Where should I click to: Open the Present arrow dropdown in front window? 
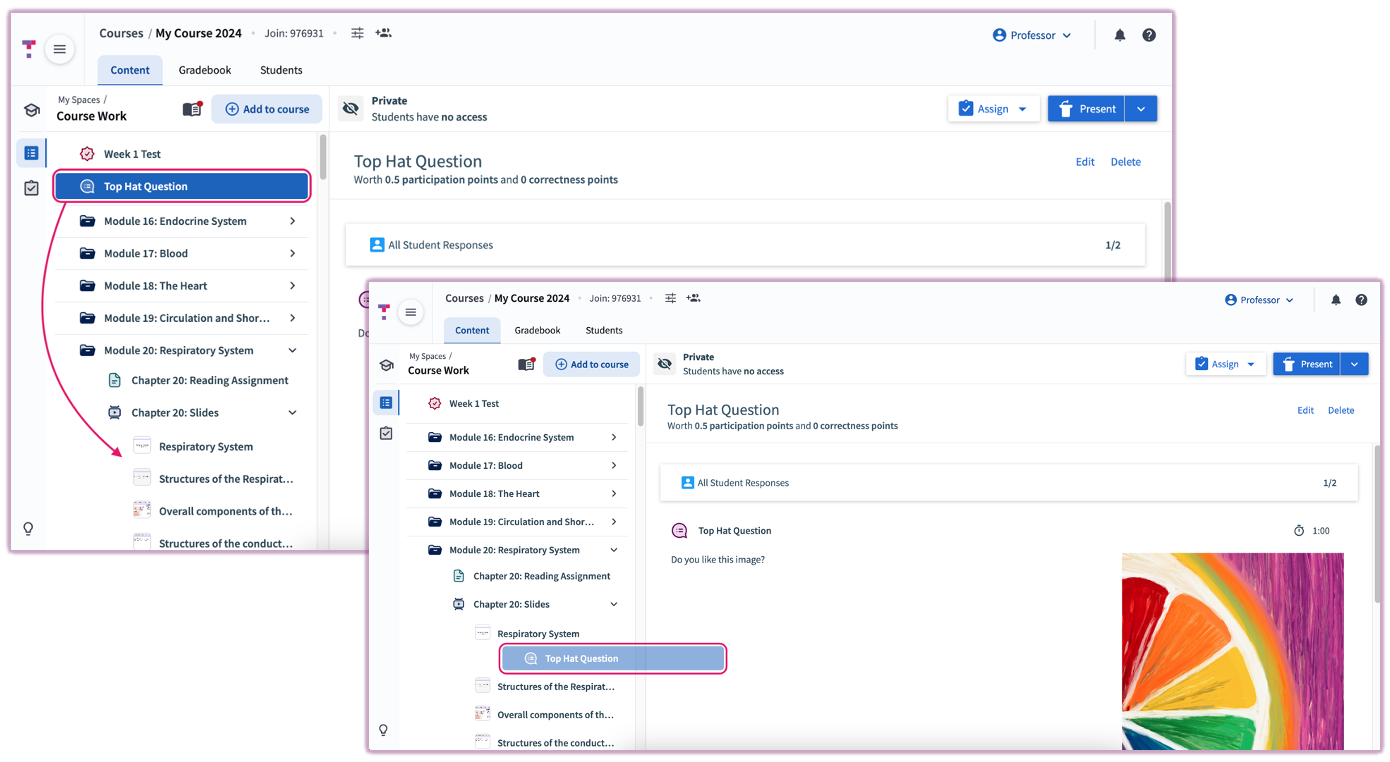click(x=1355, y=364)
